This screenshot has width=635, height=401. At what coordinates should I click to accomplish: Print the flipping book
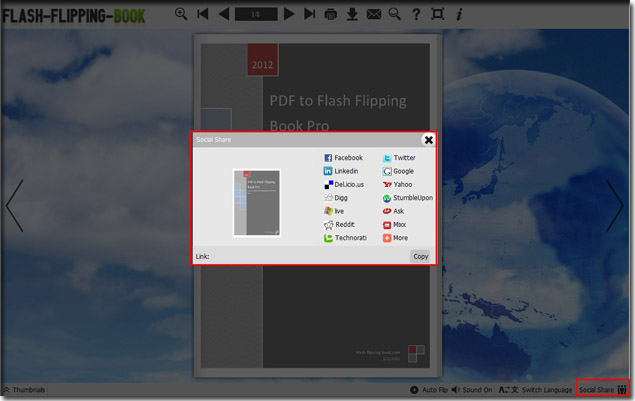tap(330, 14)
